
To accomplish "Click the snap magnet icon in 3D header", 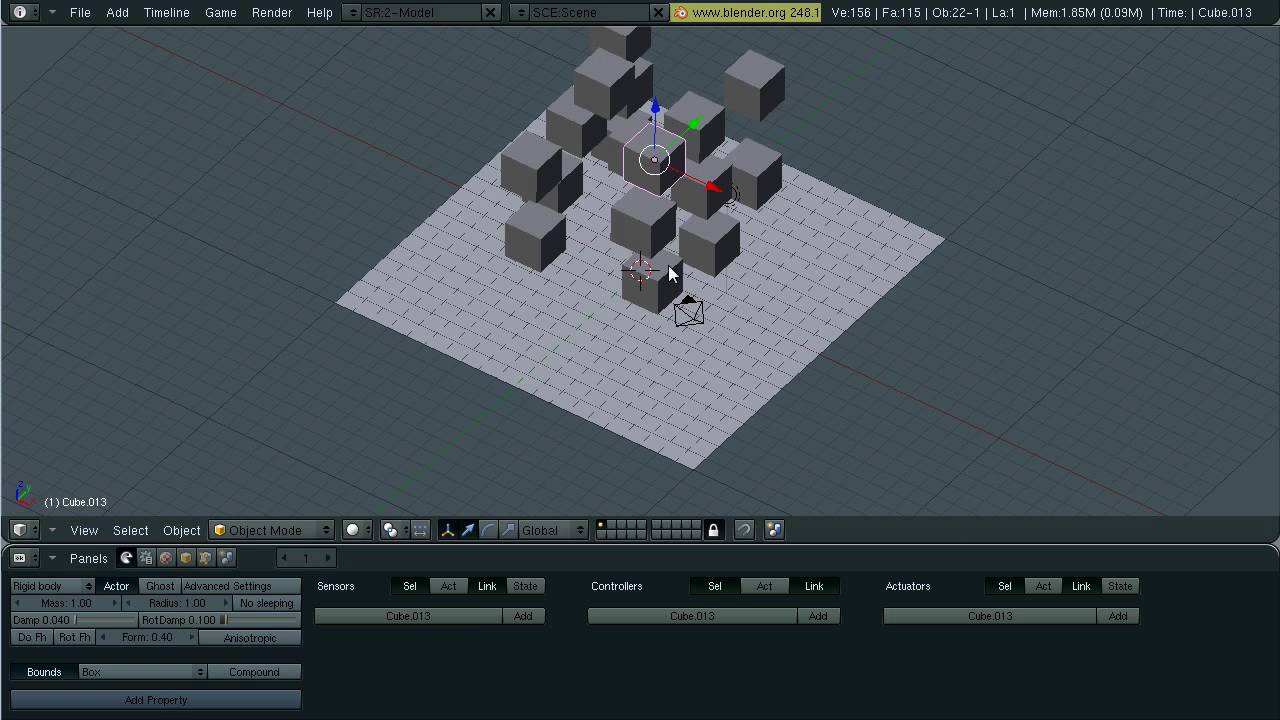I will pos(744,530).
